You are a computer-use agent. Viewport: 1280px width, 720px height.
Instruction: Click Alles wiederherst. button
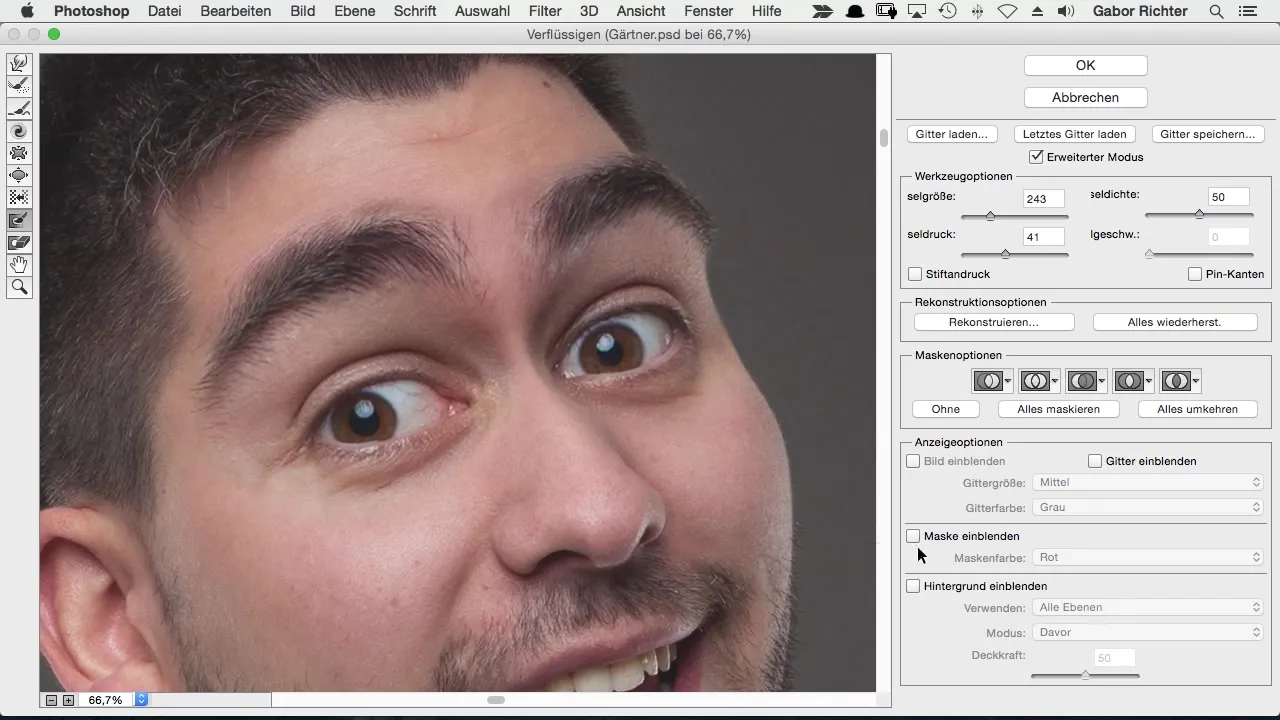[1175, 322]
